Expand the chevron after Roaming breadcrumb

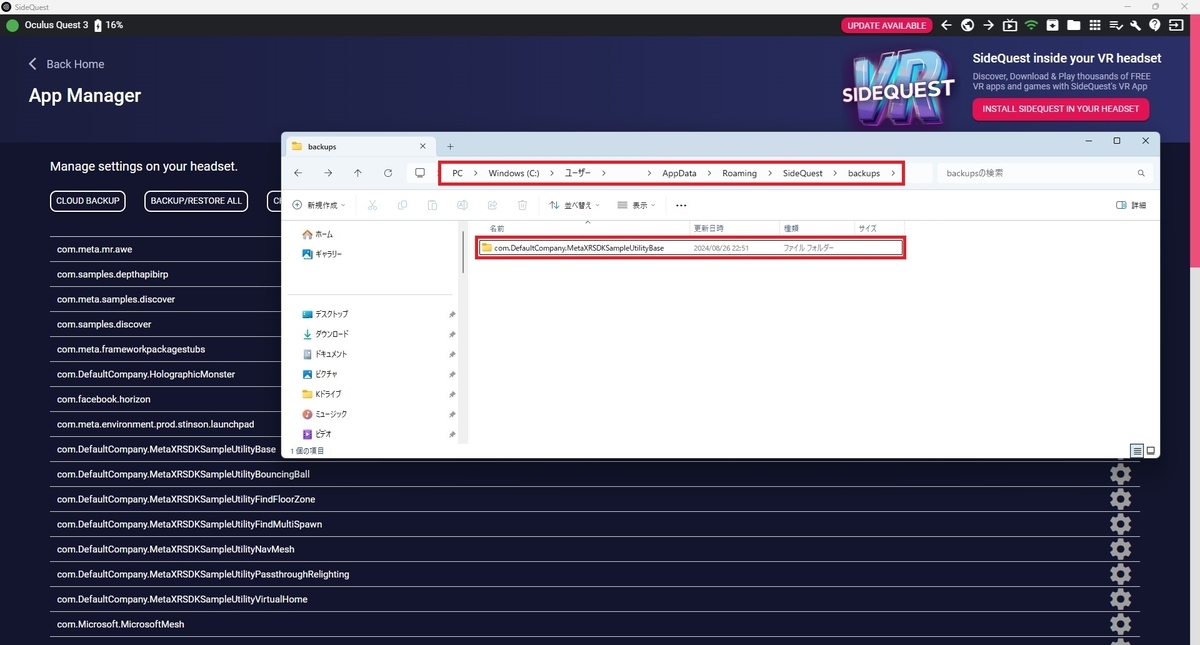click(770, 173)
